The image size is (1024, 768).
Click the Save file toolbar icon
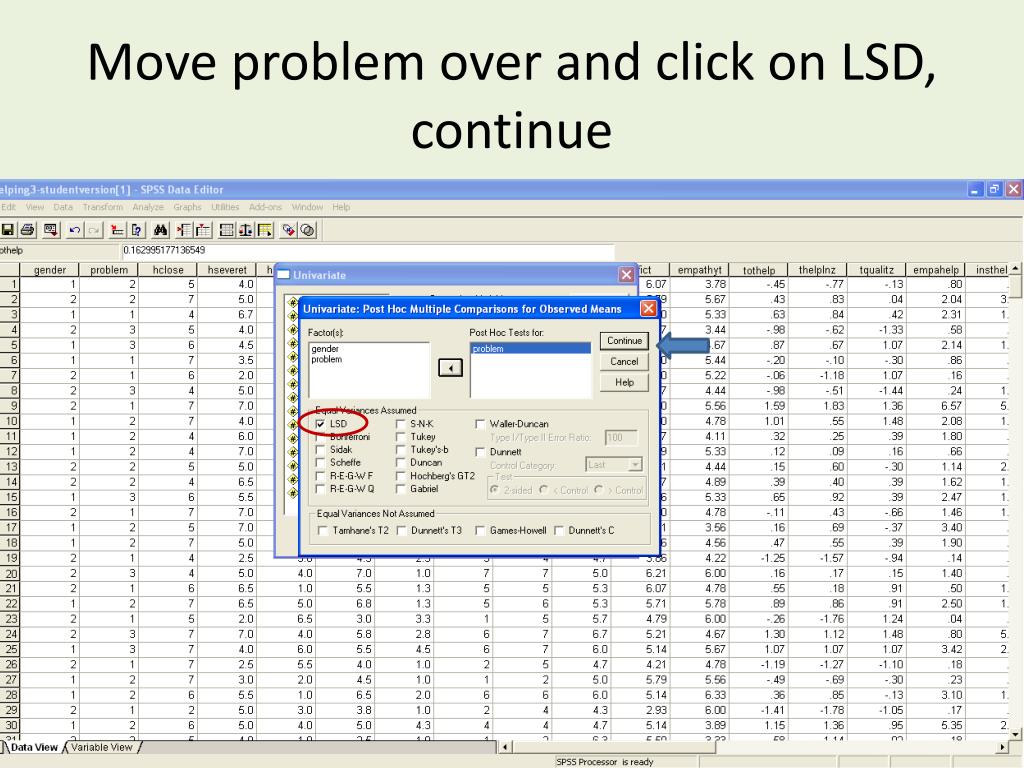8,230
